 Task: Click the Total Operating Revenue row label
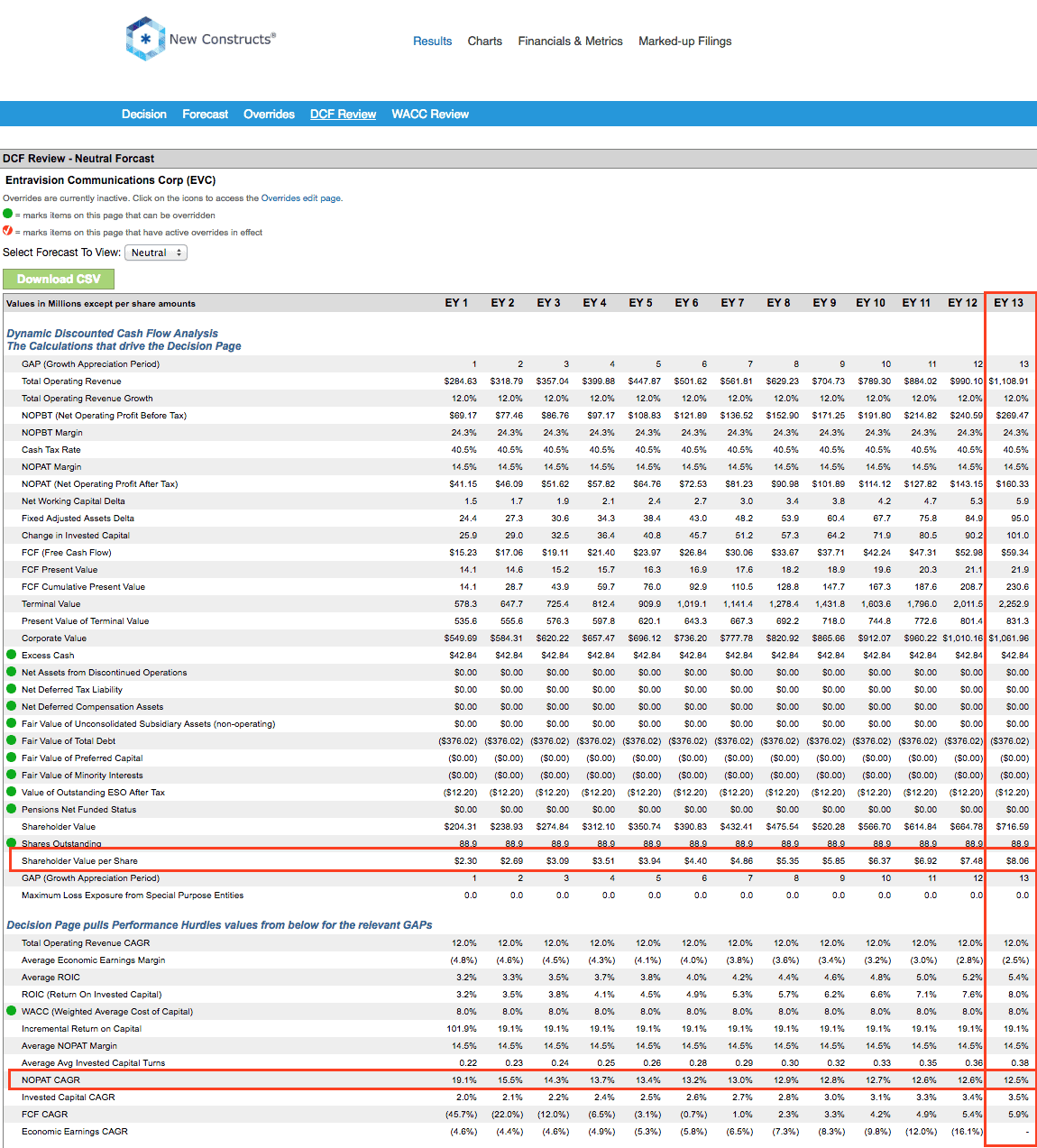71,381
